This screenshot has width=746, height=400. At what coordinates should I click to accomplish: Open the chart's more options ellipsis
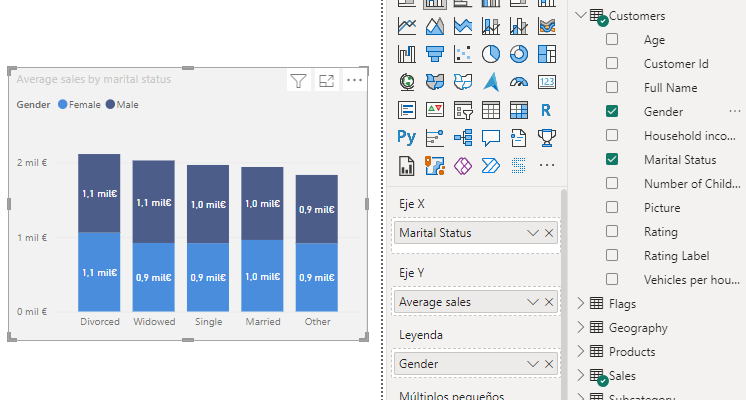point(354,81)
